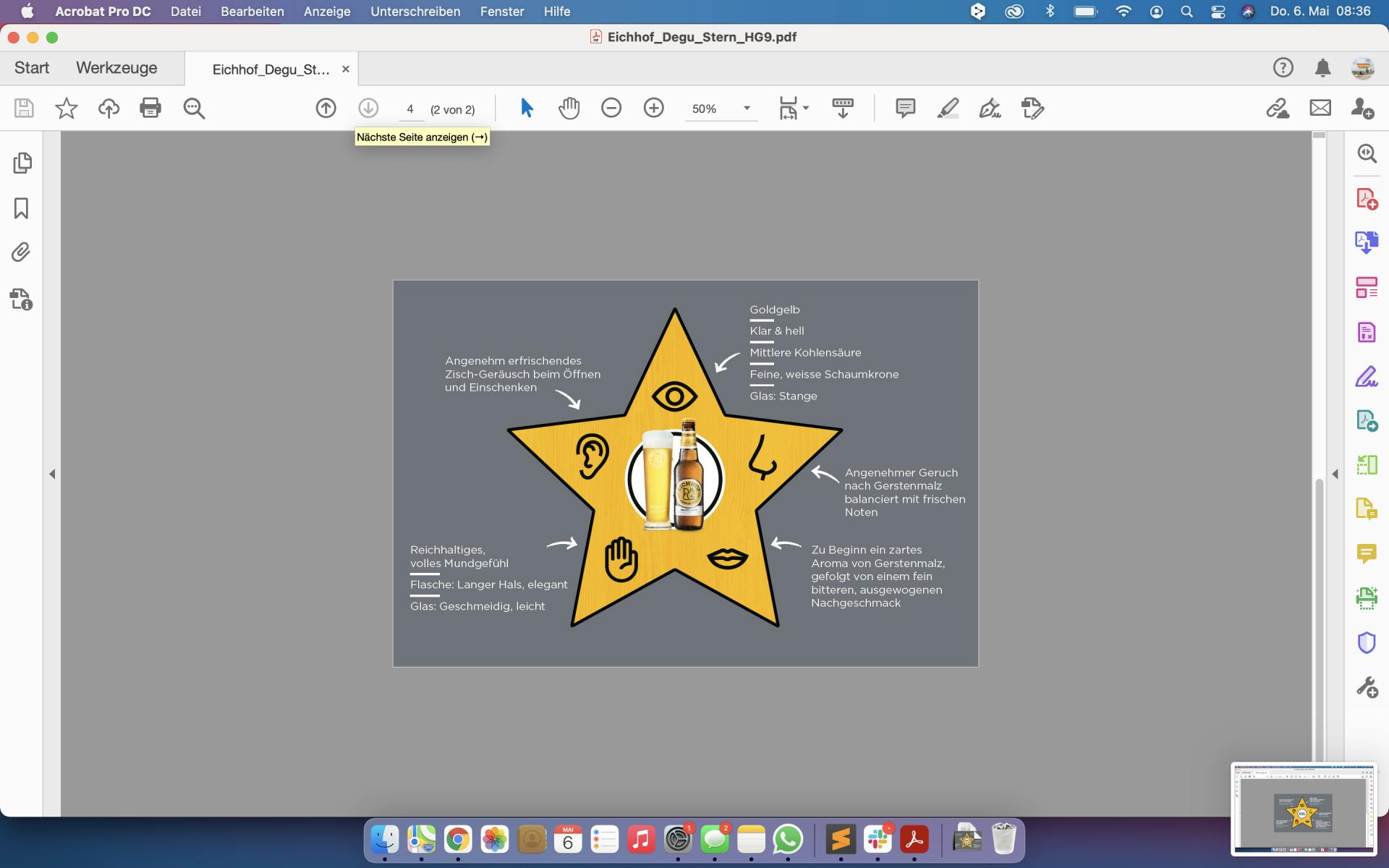This screenshot has height=868, width=1389.
Task: Click the page number input field
Action: point(410,109)
